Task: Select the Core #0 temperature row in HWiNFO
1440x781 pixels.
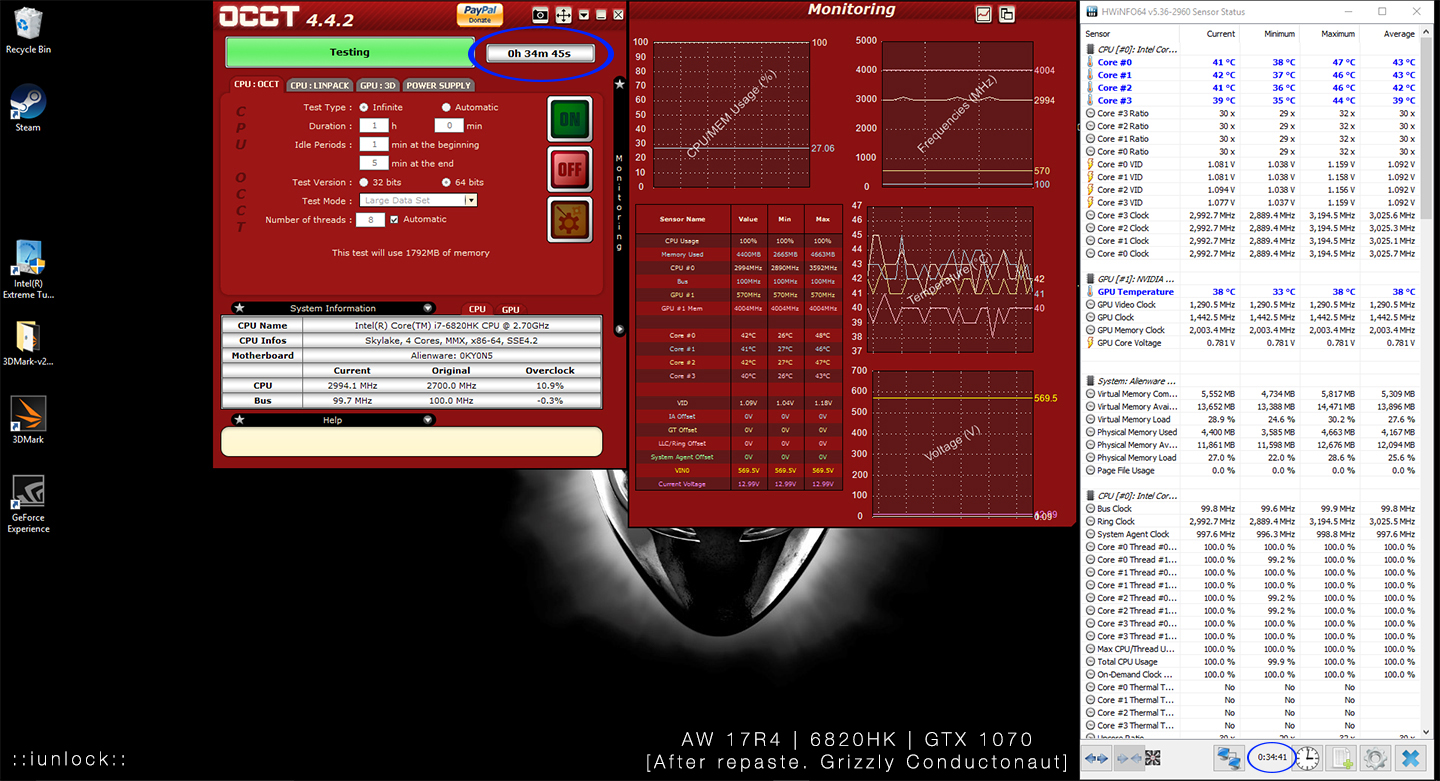Action: (x=1251, y=62)
